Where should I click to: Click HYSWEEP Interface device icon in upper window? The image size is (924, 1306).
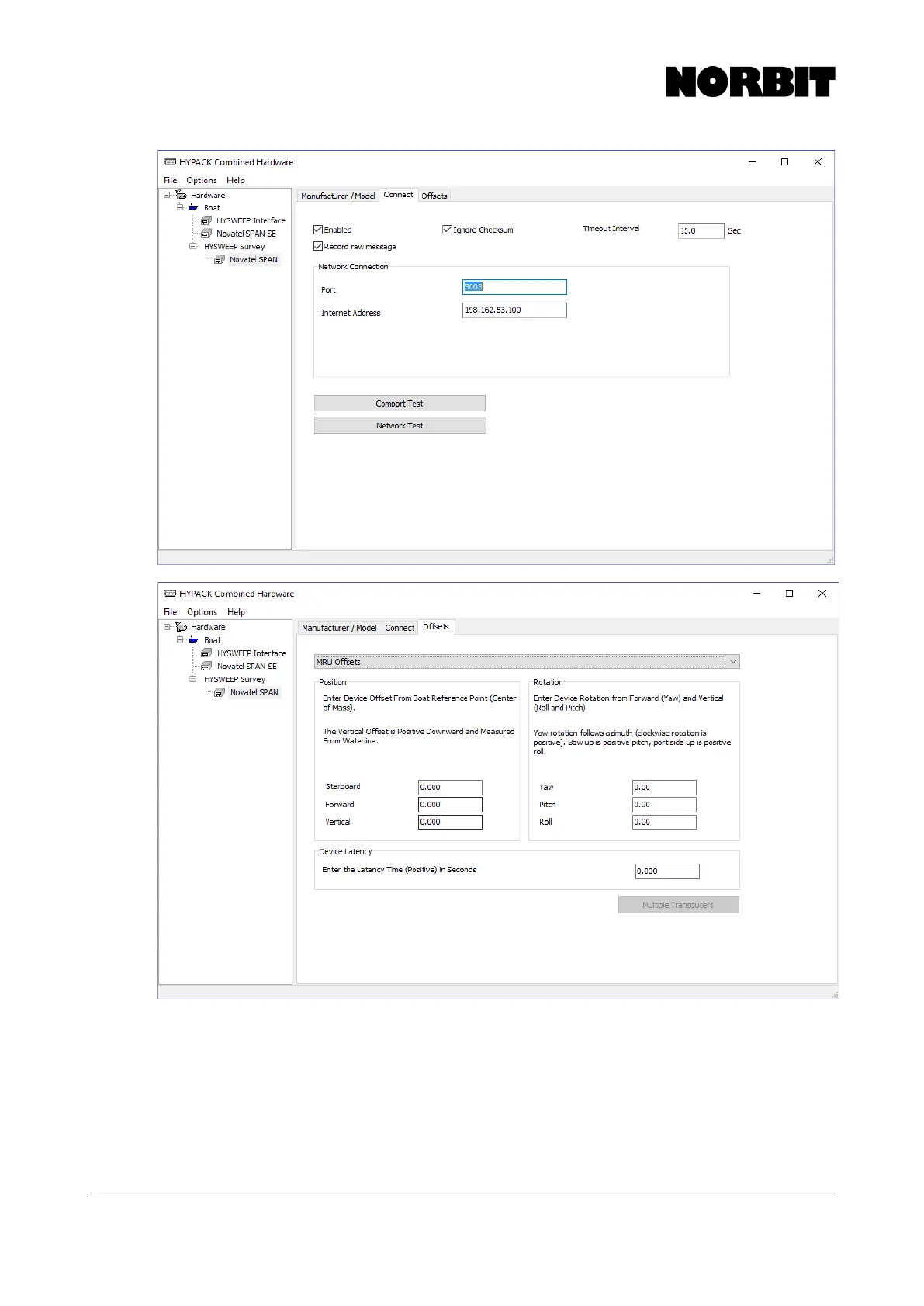click(206, 220)
